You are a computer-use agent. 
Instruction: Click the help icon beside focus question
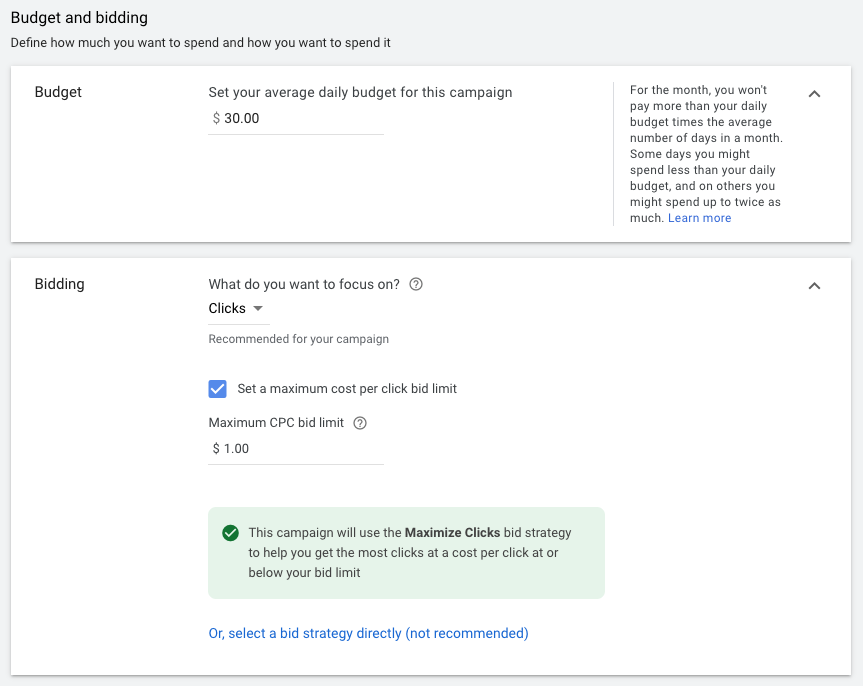tap(416, 284)
